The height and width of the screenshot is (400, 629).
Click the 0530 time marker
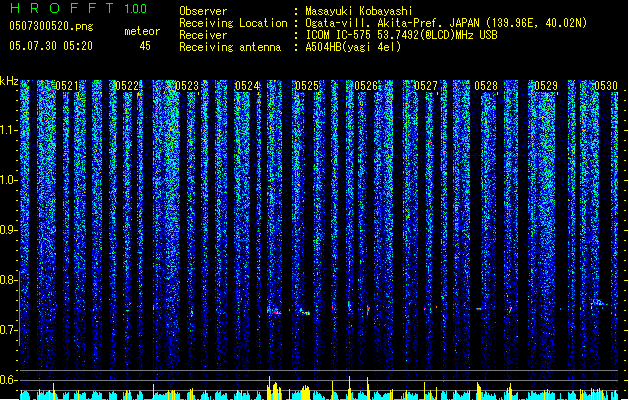[x=606, y=86]
